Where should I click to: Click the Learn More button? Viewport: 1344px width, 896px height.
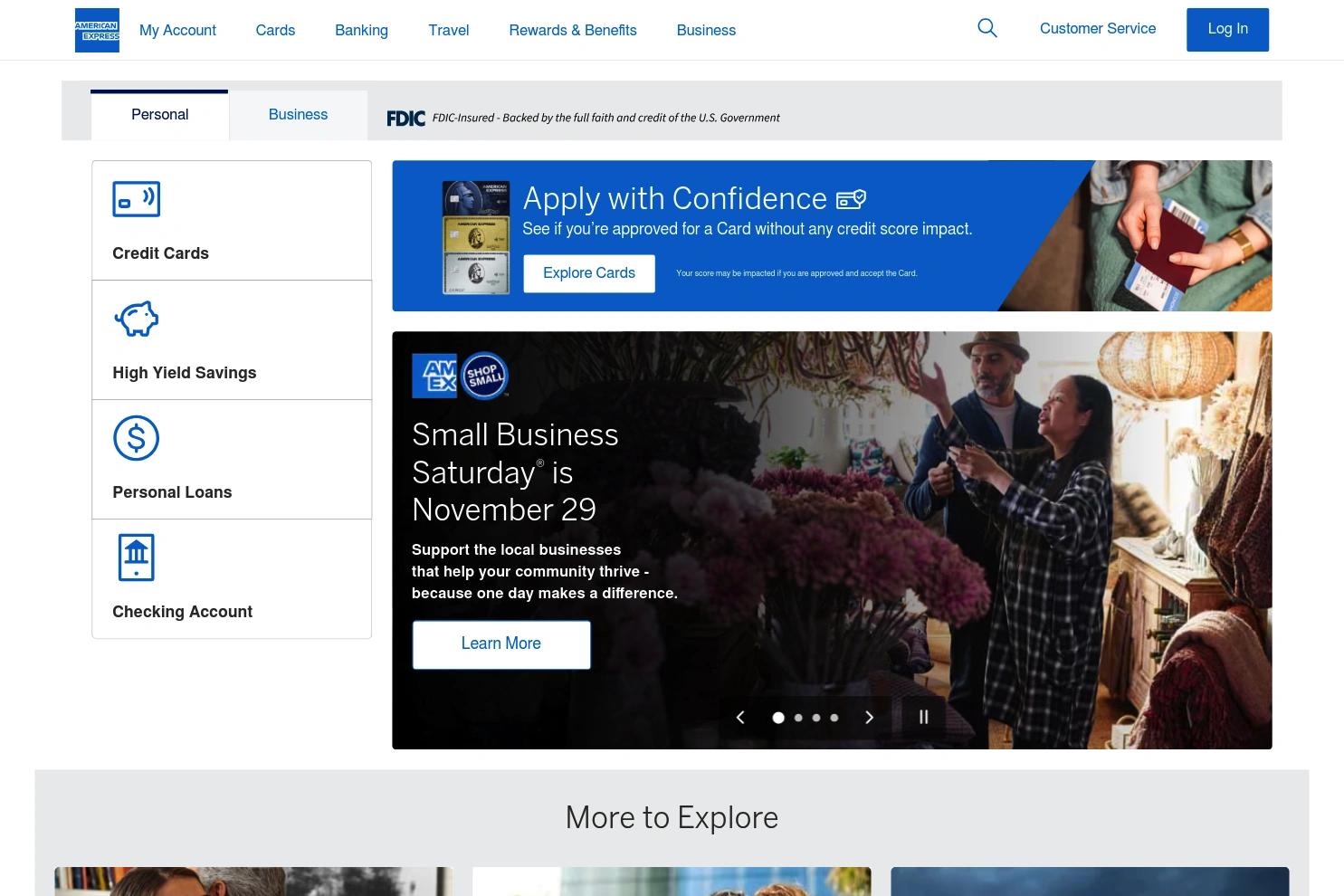[x=501, y=644]
